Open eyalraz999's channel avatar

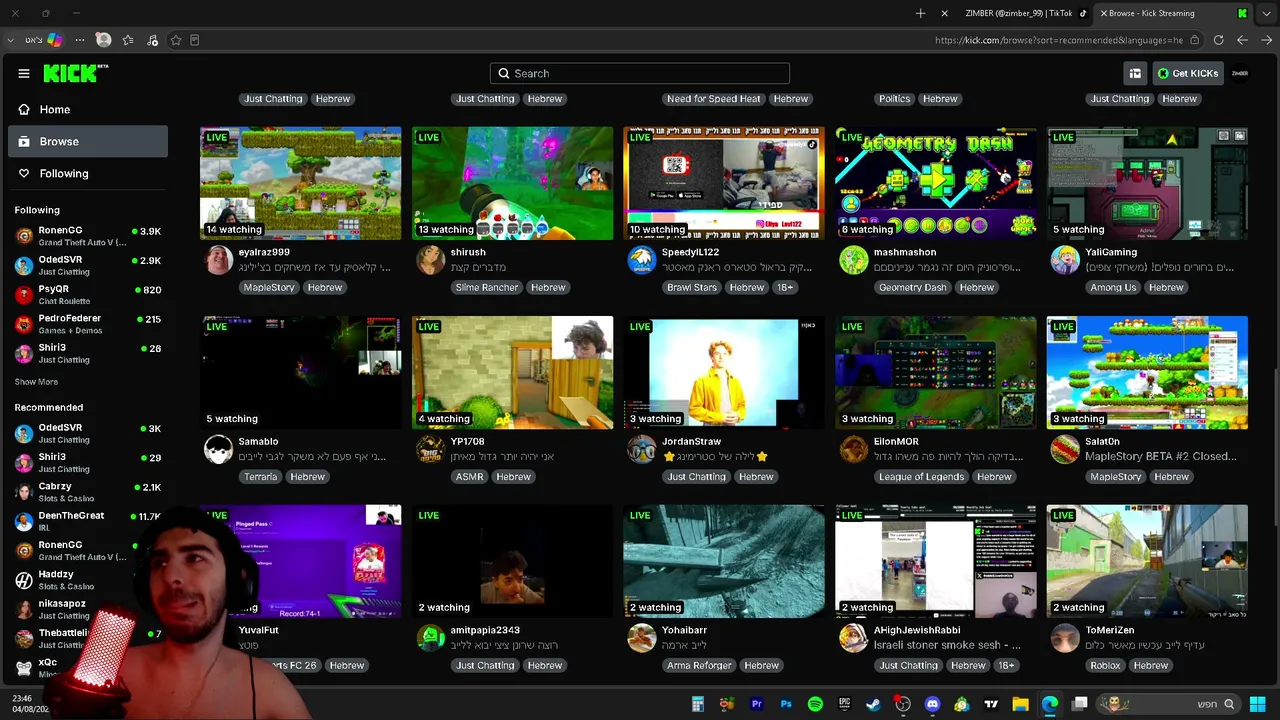tap(218, 260)
